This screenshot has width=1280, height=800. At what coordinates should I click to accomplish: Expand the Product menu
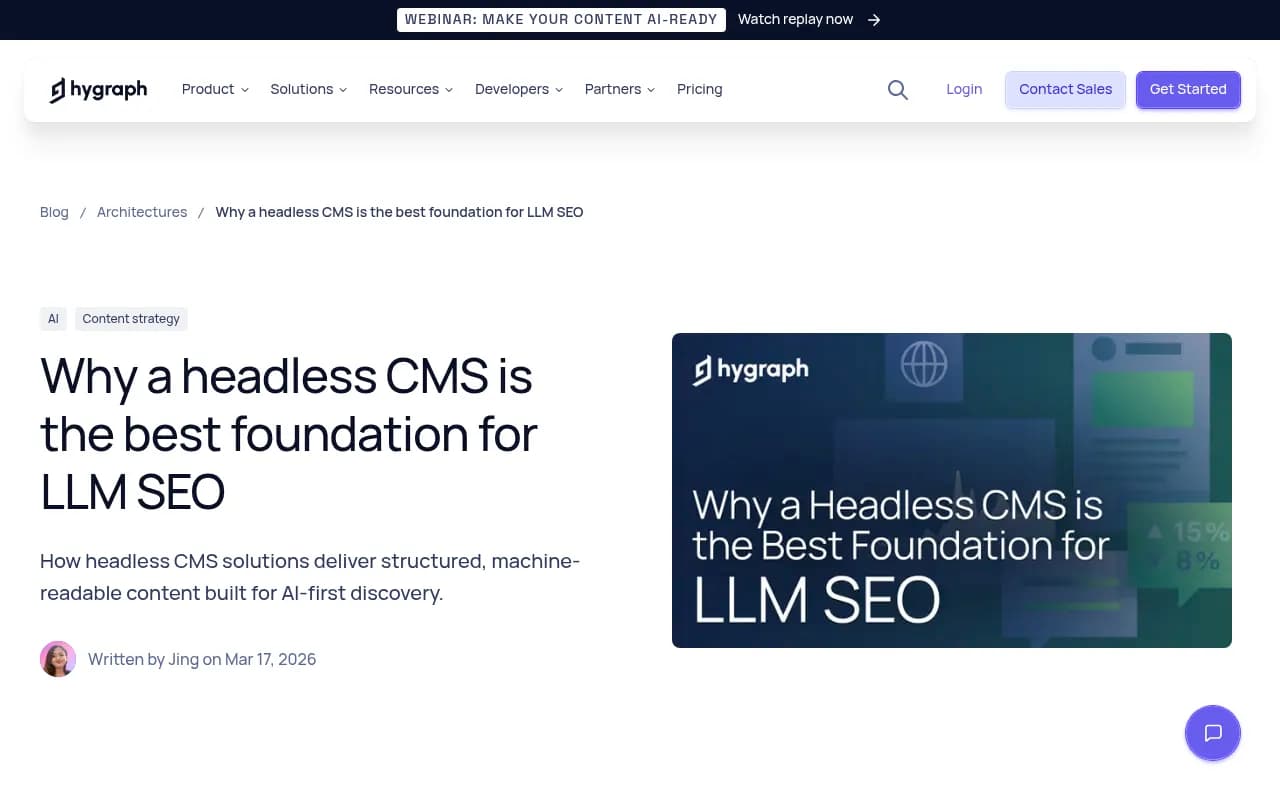[215, 89]
